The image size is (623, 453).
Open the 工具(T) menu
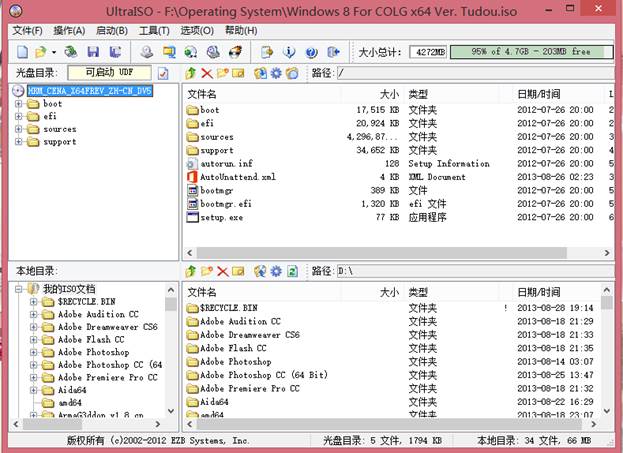tap(154, 30)
